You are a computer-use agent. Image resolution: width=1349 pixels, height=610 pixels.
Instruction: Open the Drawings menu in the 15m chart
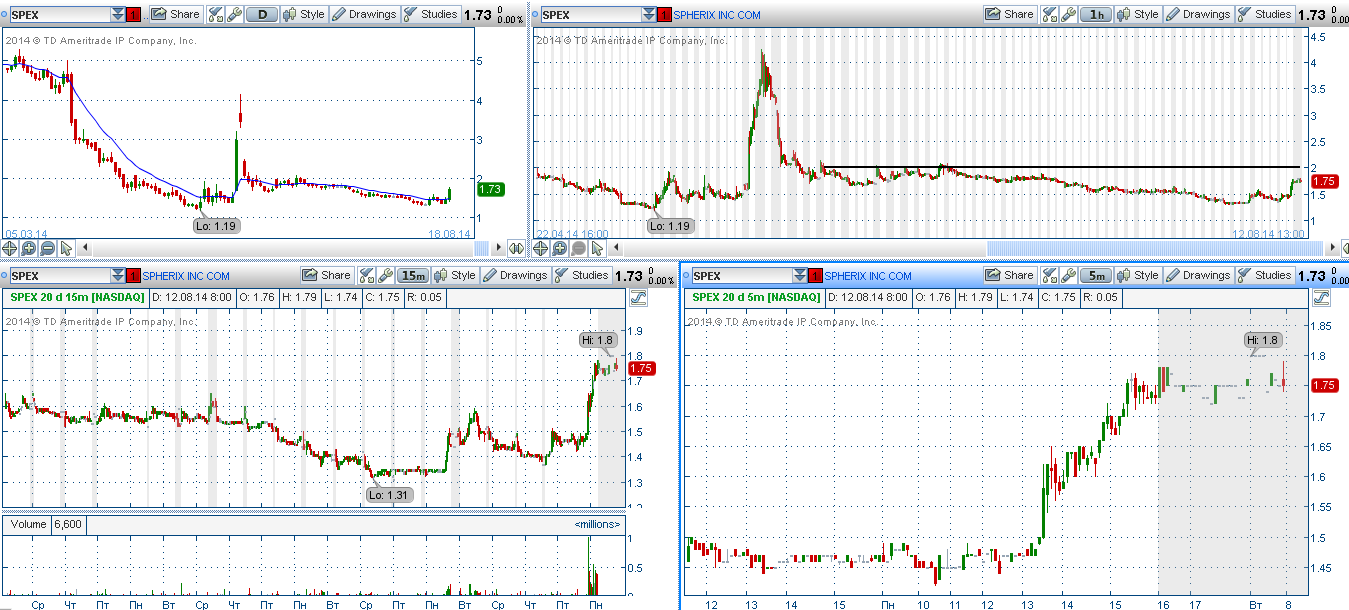[x=515, y=275]
